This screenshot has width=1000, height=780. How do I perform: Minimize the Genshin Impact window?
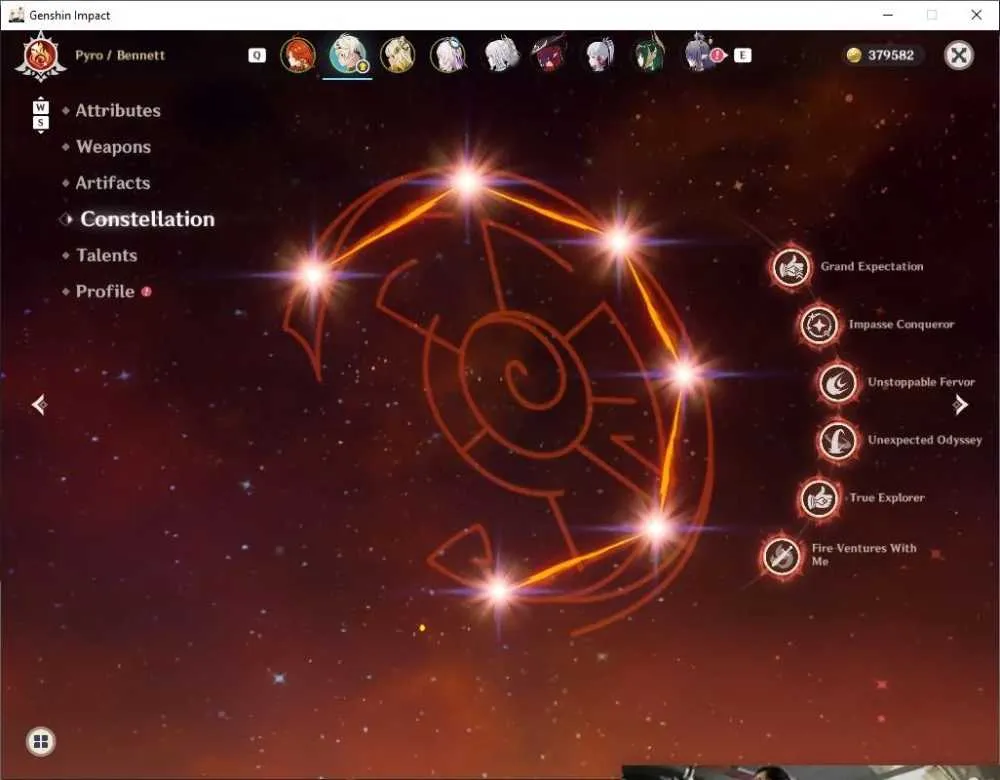click(x=888, y=15)
